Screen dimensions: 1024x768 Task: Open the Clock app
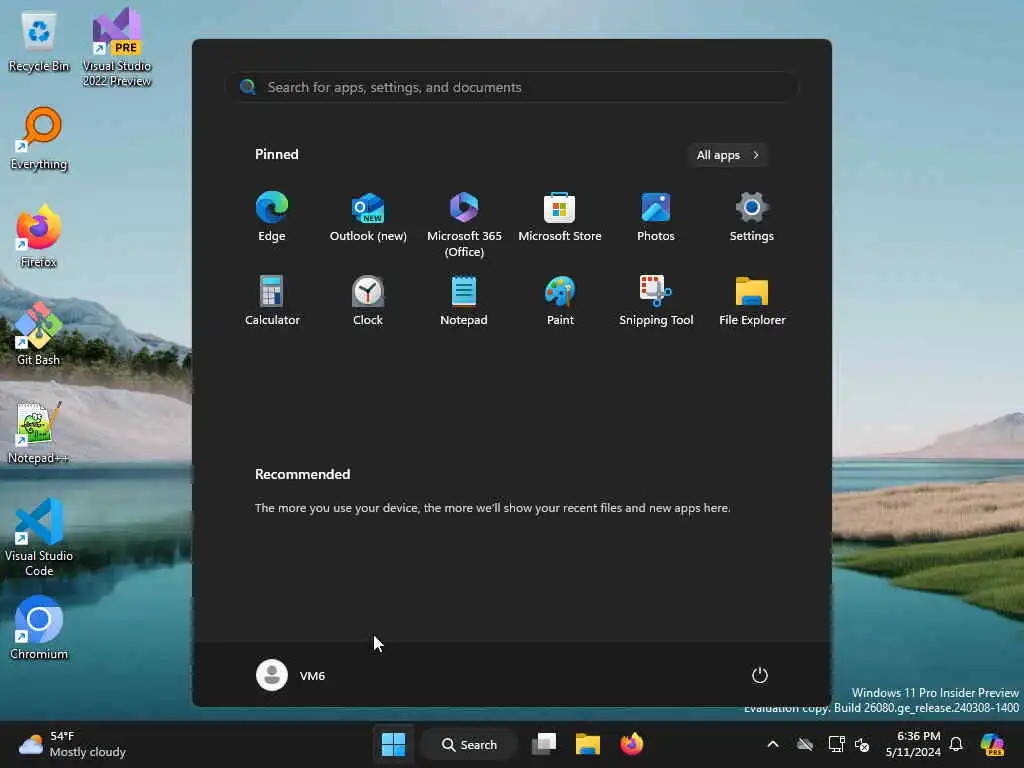(368, 301)
